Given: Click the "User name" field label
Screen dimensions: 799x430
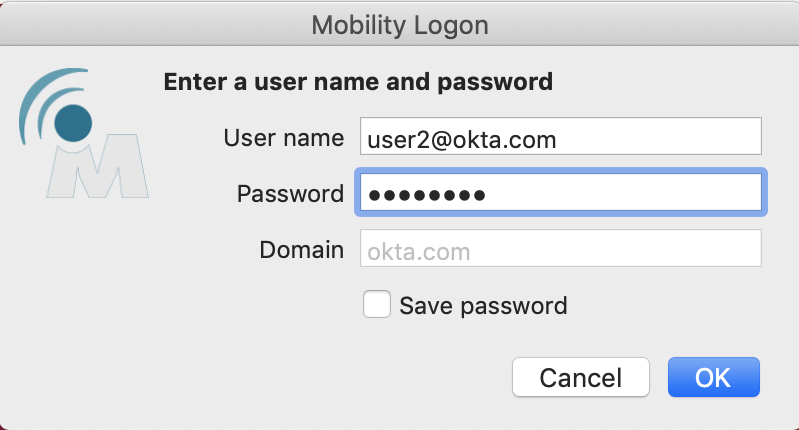Looking at the screenshot, I should coord(284,138).
